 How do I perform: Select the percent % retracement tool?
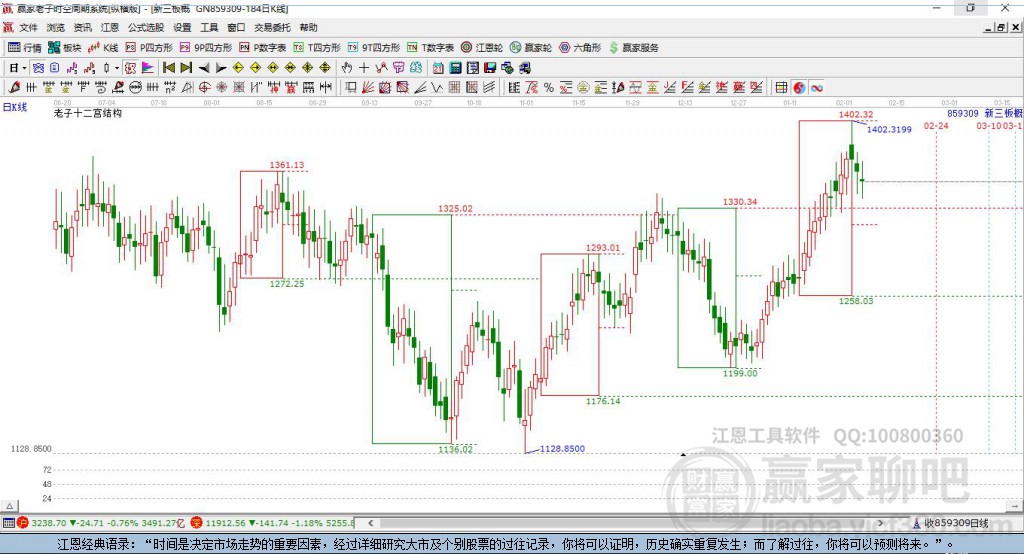coord(549,88)
